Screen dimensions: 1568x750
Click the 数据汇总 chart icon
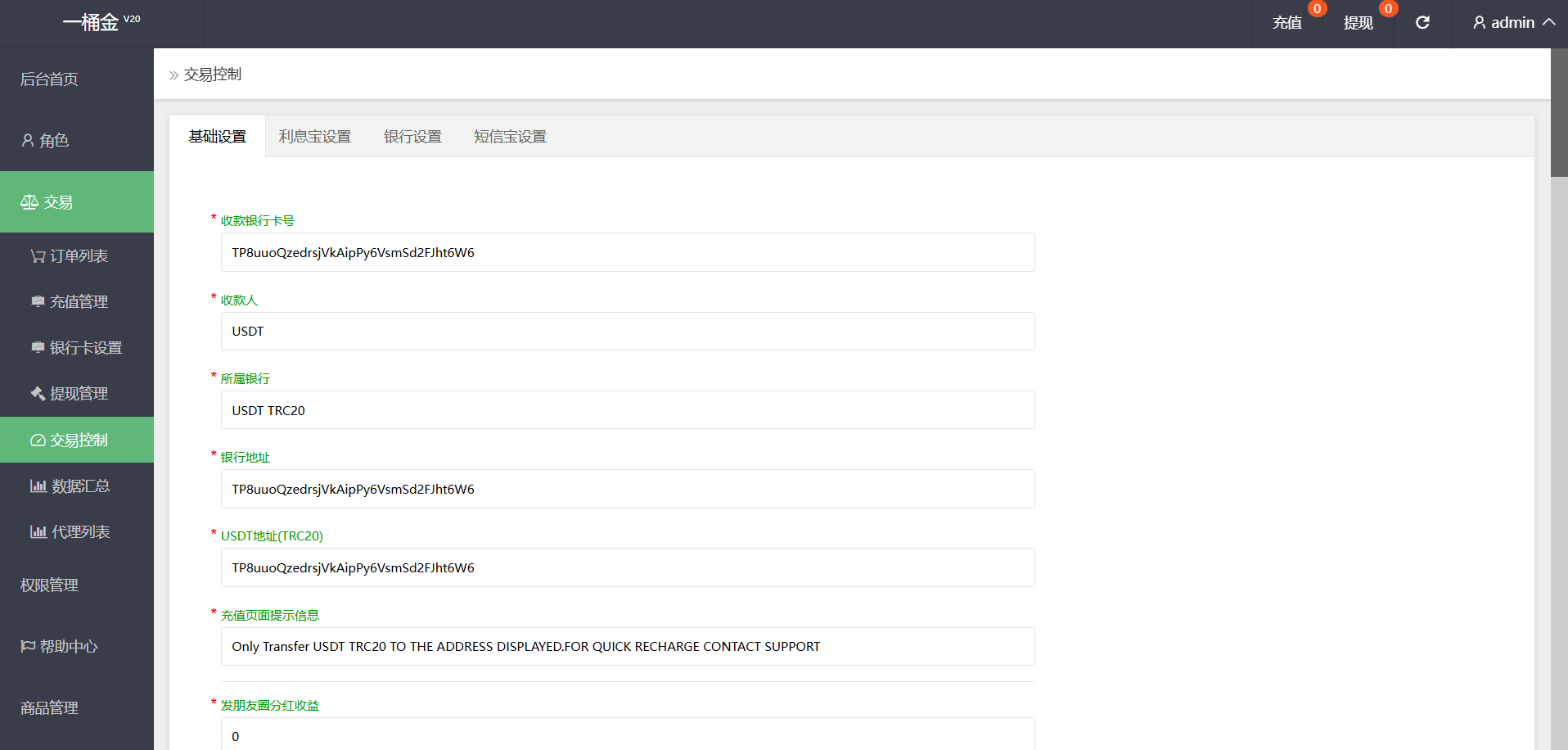pos(38,486)
